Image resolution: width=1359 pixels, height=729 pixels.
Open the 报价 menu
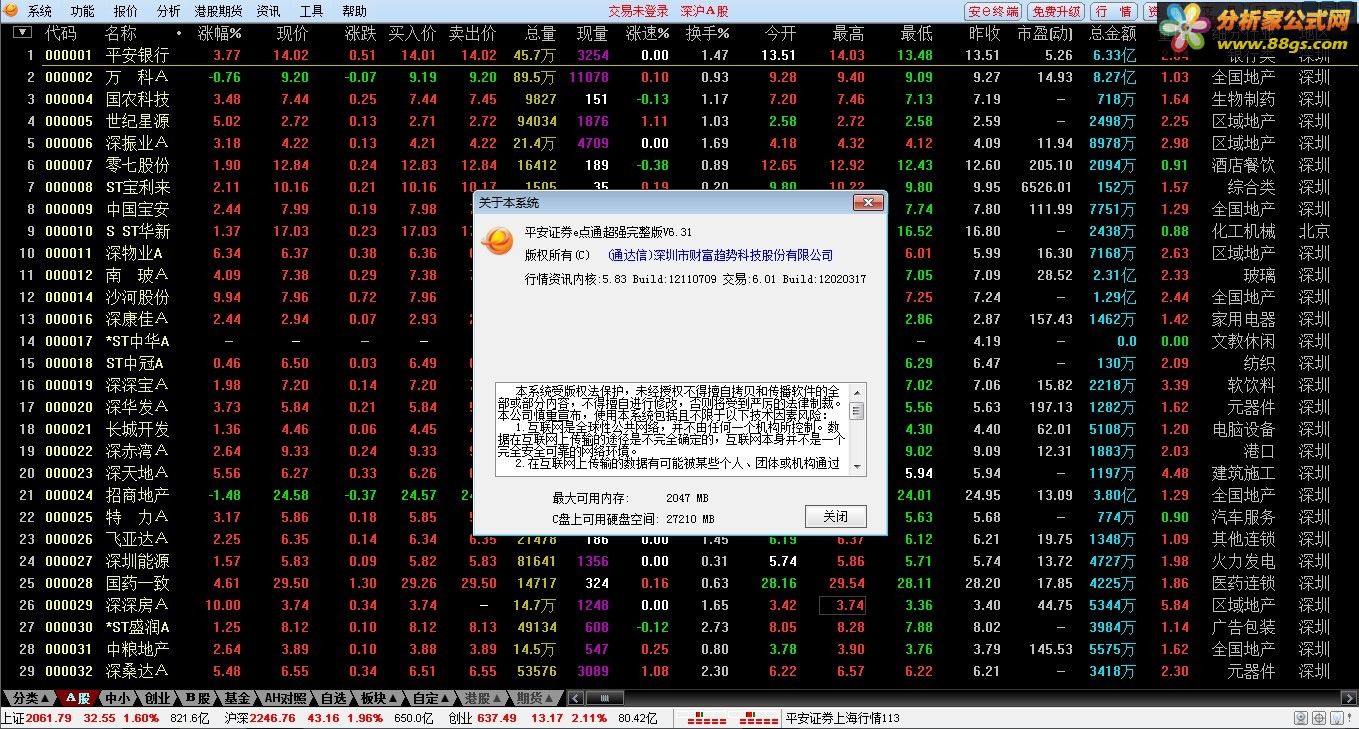click(126, 11)
